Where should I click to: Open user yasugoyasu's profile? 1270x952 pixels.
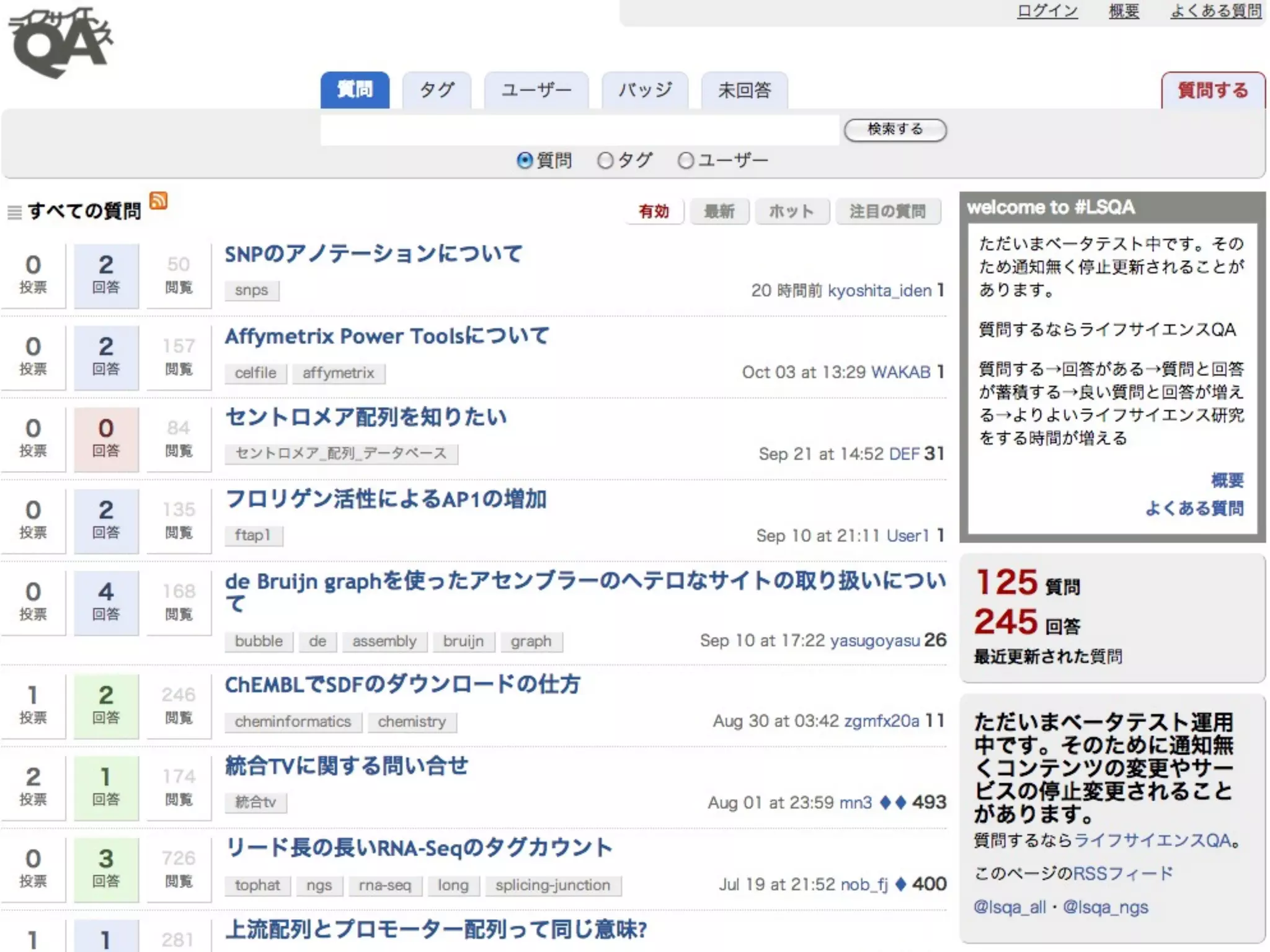tap(874, 640)
